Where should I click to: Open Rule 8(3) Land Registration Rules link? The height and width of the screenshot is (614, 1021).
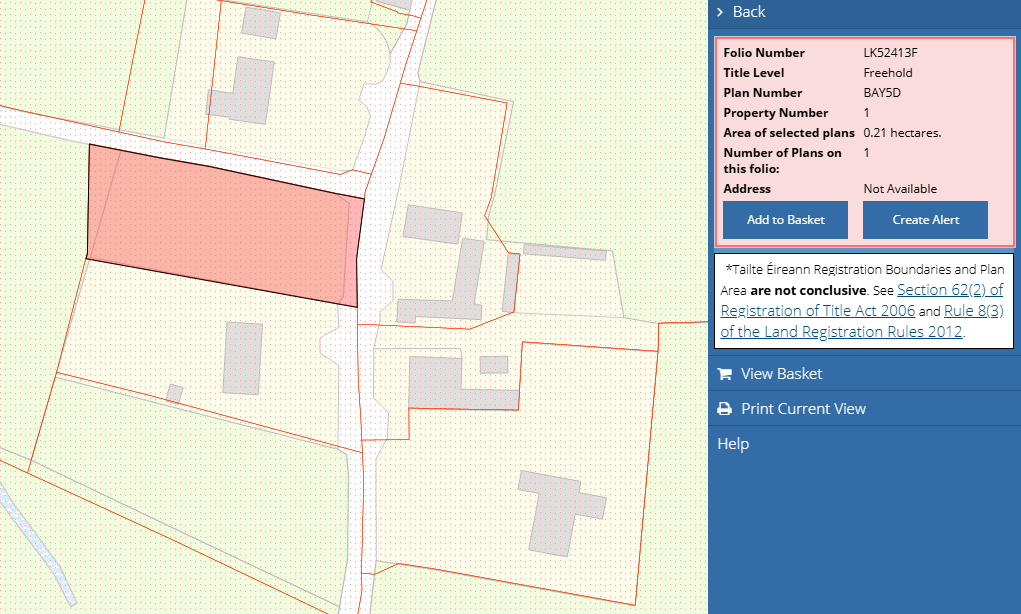[972, 311]
